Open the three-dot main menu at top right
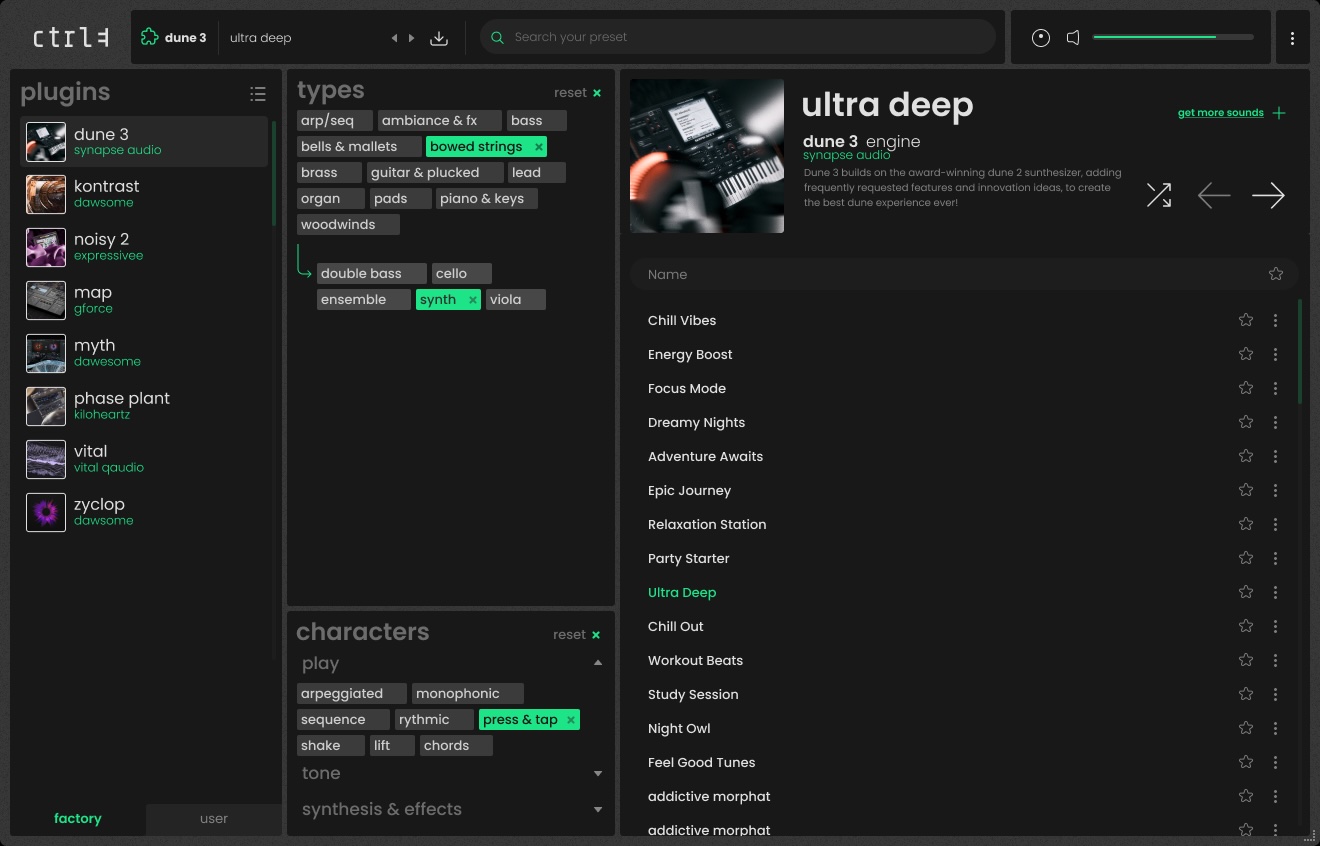The width and height of the screenshot is (1320, 846). [1292, 38]
